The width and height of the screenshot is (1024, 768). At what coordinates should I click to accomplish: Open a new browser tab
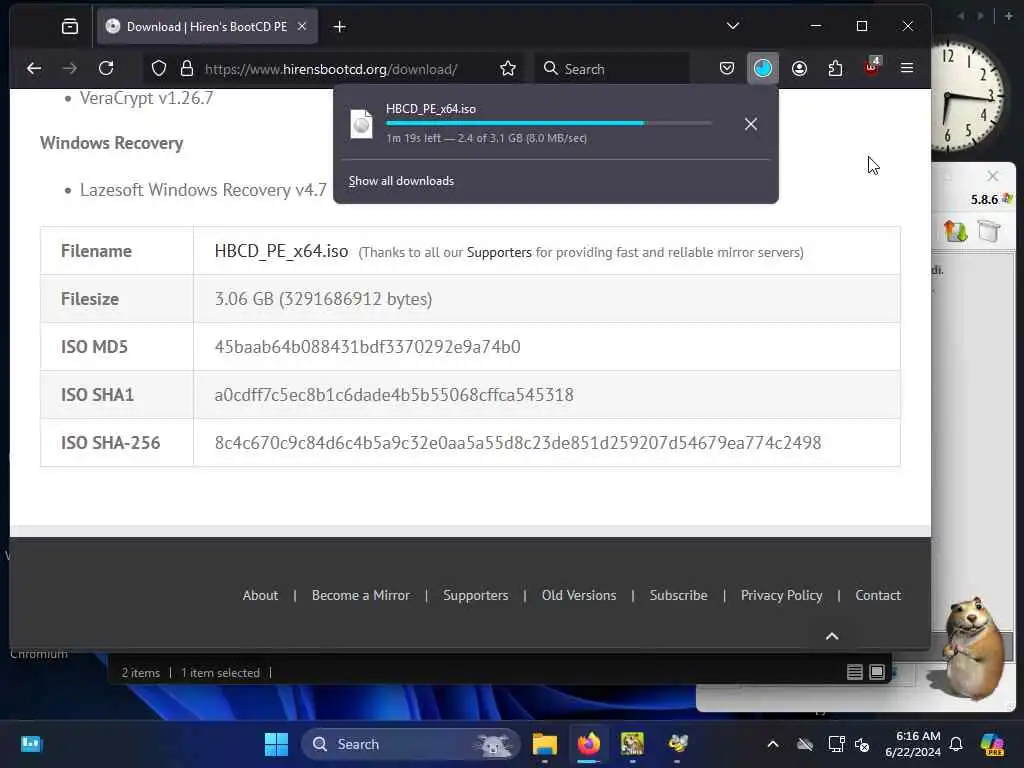[340, 27]
